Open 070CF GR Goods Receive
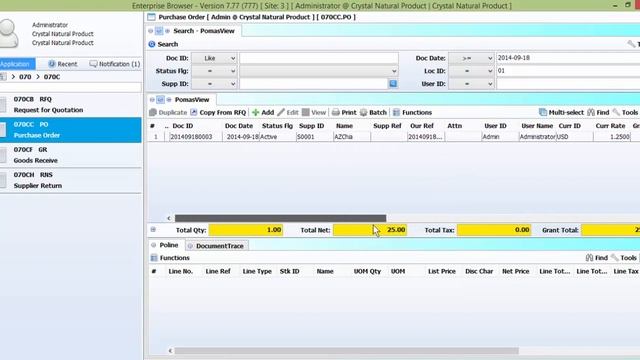 pos(71,155)
